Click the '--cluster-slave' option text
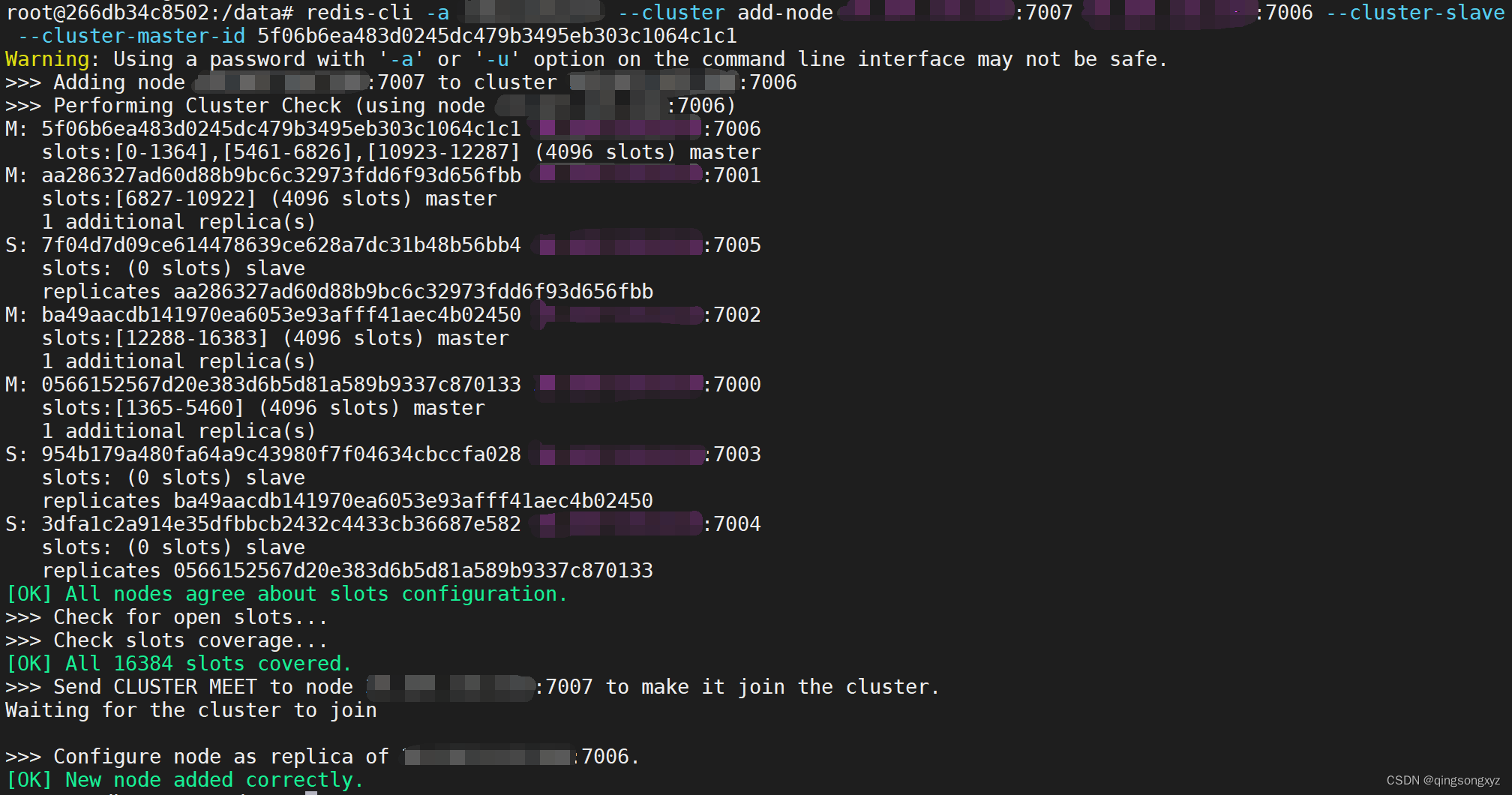The width and height of the screenshot is (1512, 795). pyautogui.click(x=1415, y=13)
